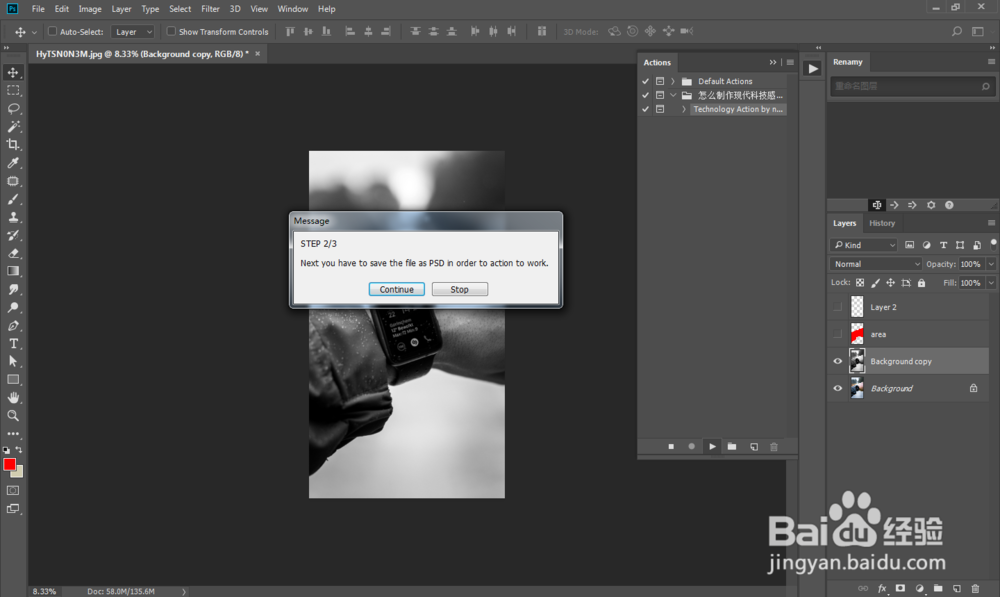Select the Eyedropper tool
This screenshot has height=597, width=1000.
tap(13, 163)
